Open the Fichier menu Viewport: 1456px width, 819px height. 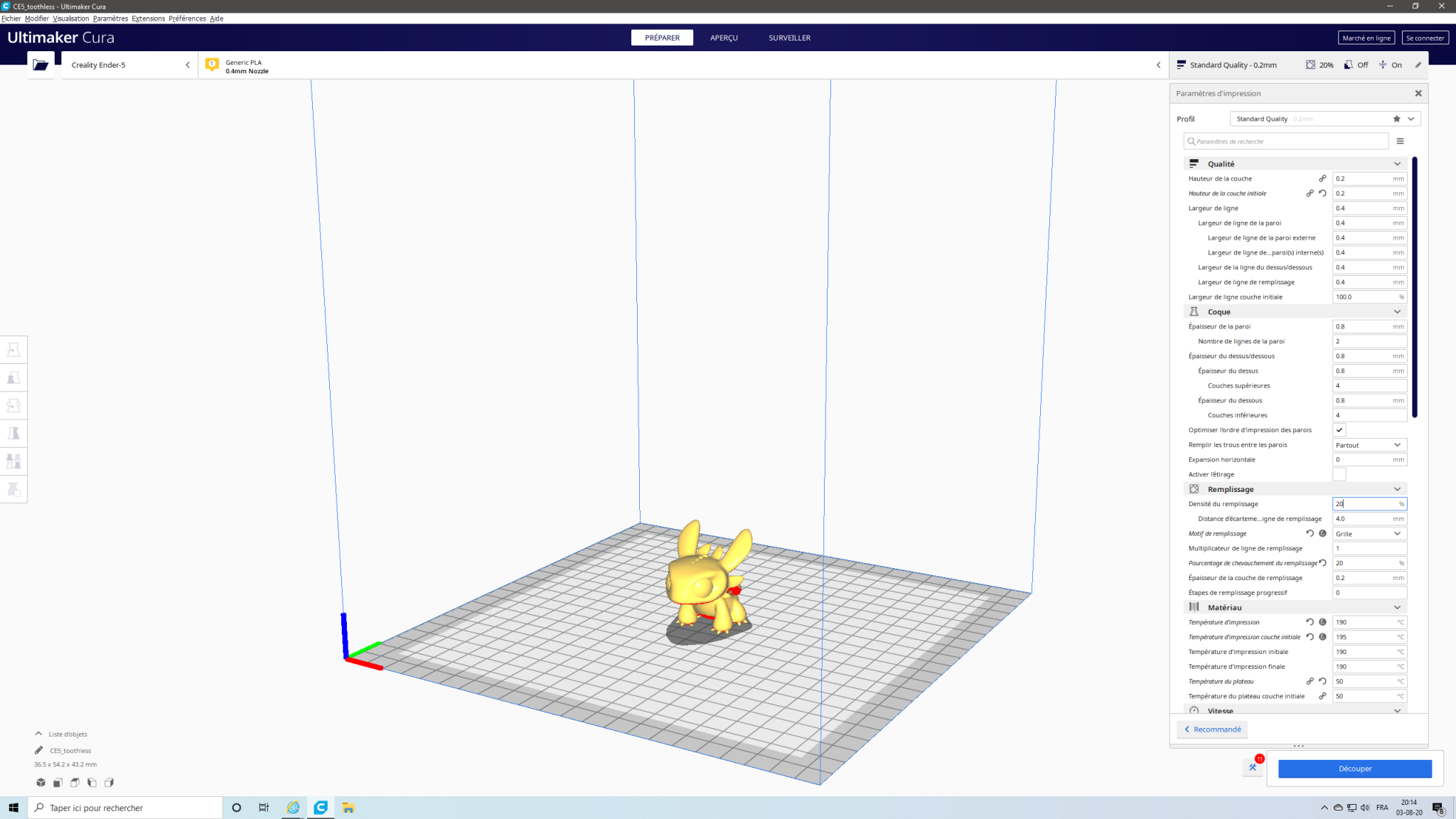click(x=11, y=18)
